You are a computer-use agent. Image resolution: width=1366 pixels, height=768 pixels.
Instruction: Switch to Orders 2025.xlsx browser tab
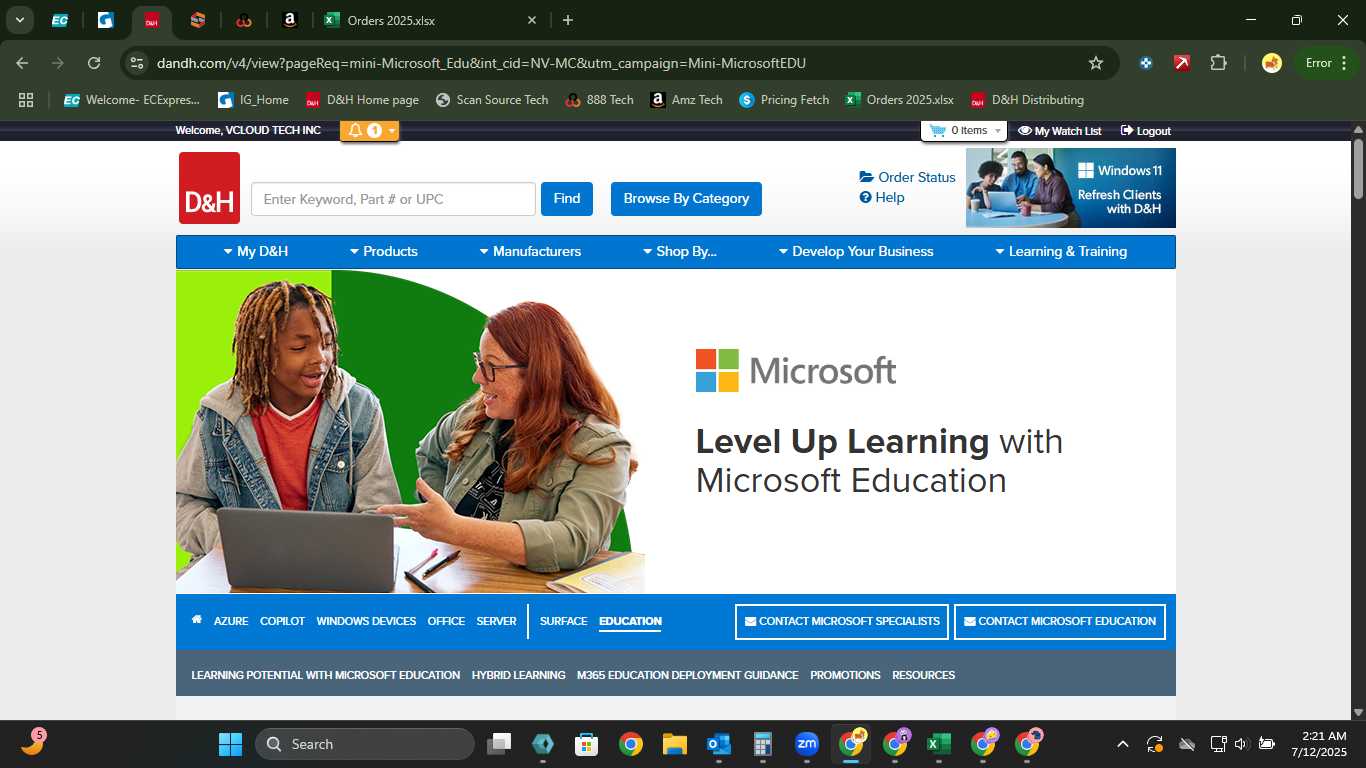[430, 20]
